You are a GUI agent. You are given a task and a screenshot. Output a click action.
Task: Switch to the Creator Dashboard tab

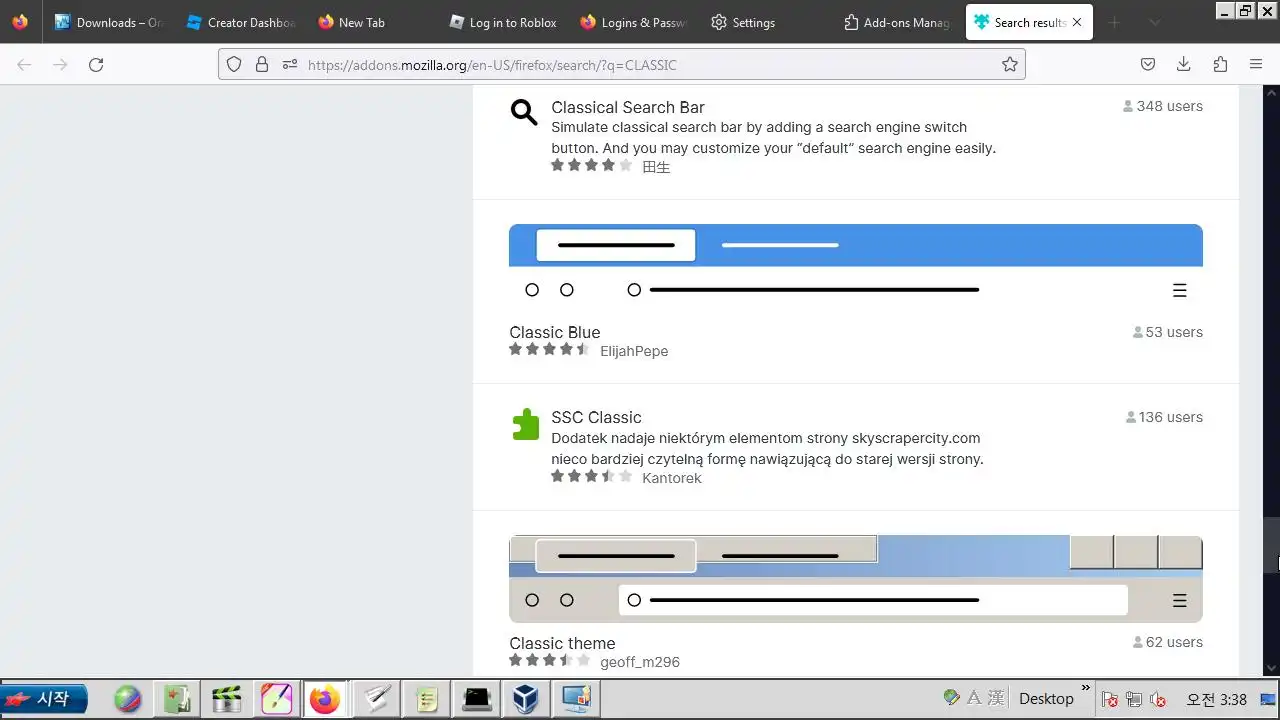(x=241, y=22)
